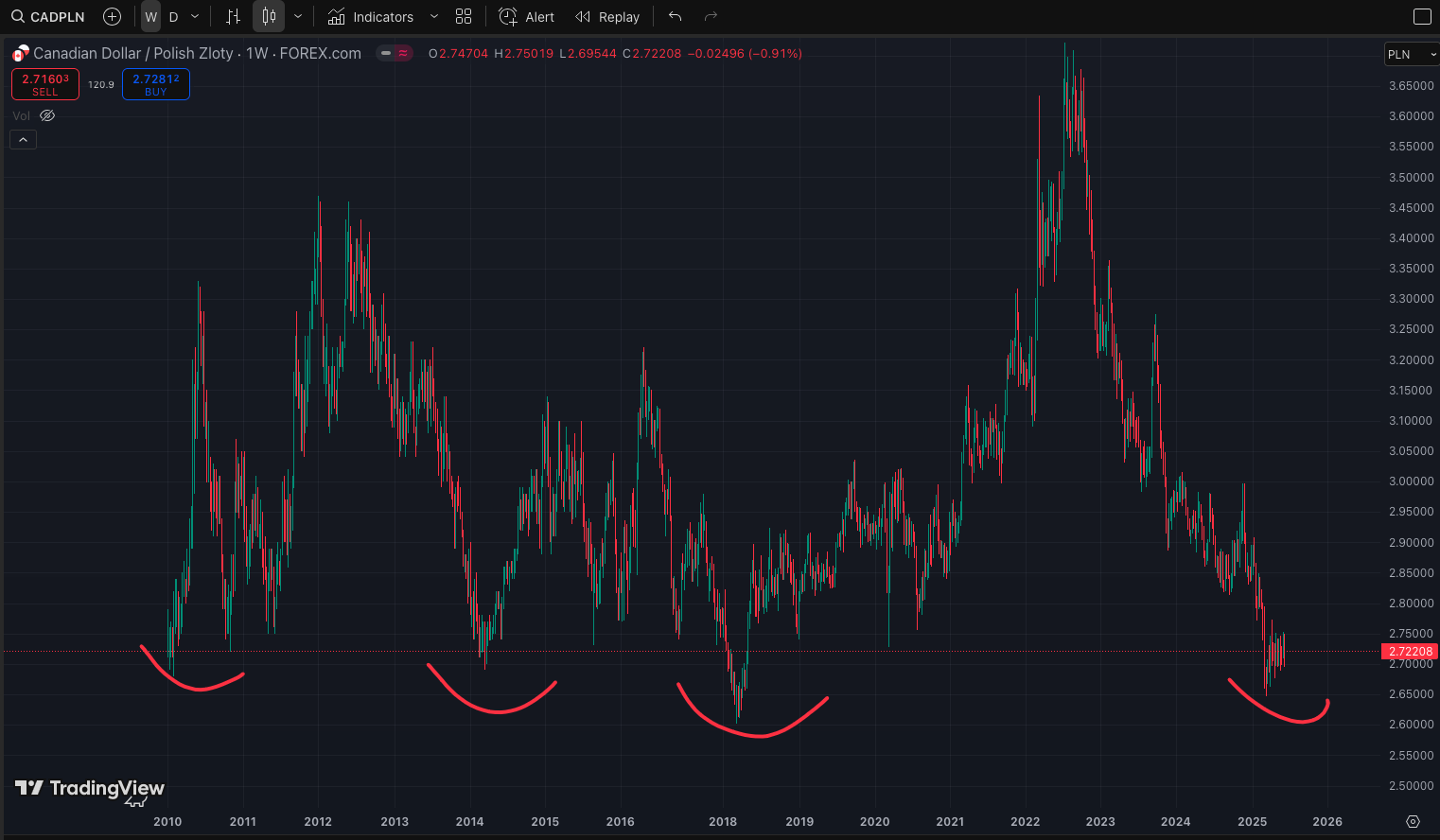Select the candlestick chart style icon

[x=269, y=16]
